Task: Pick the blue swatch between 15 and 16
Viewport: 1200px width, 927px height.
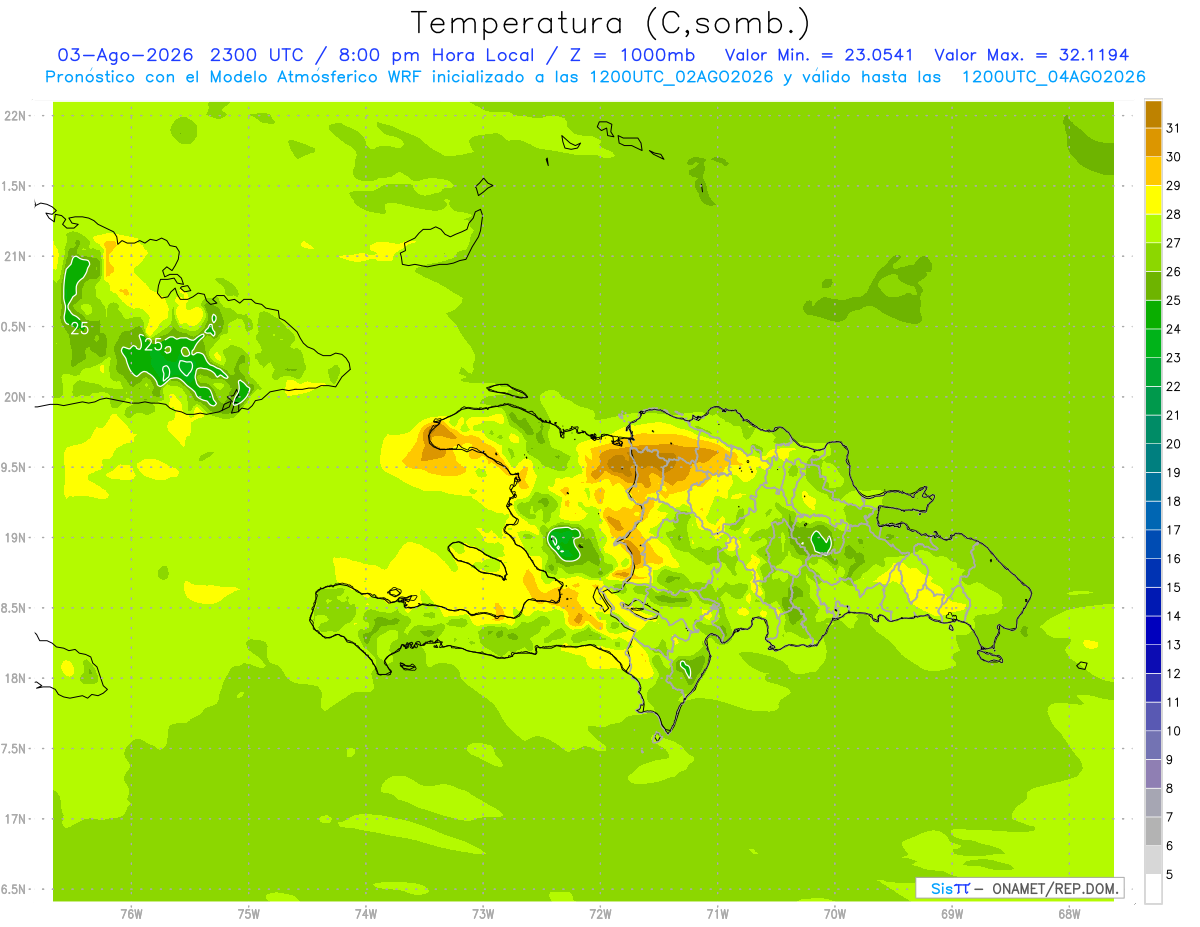Action: tap(1153, 573)
